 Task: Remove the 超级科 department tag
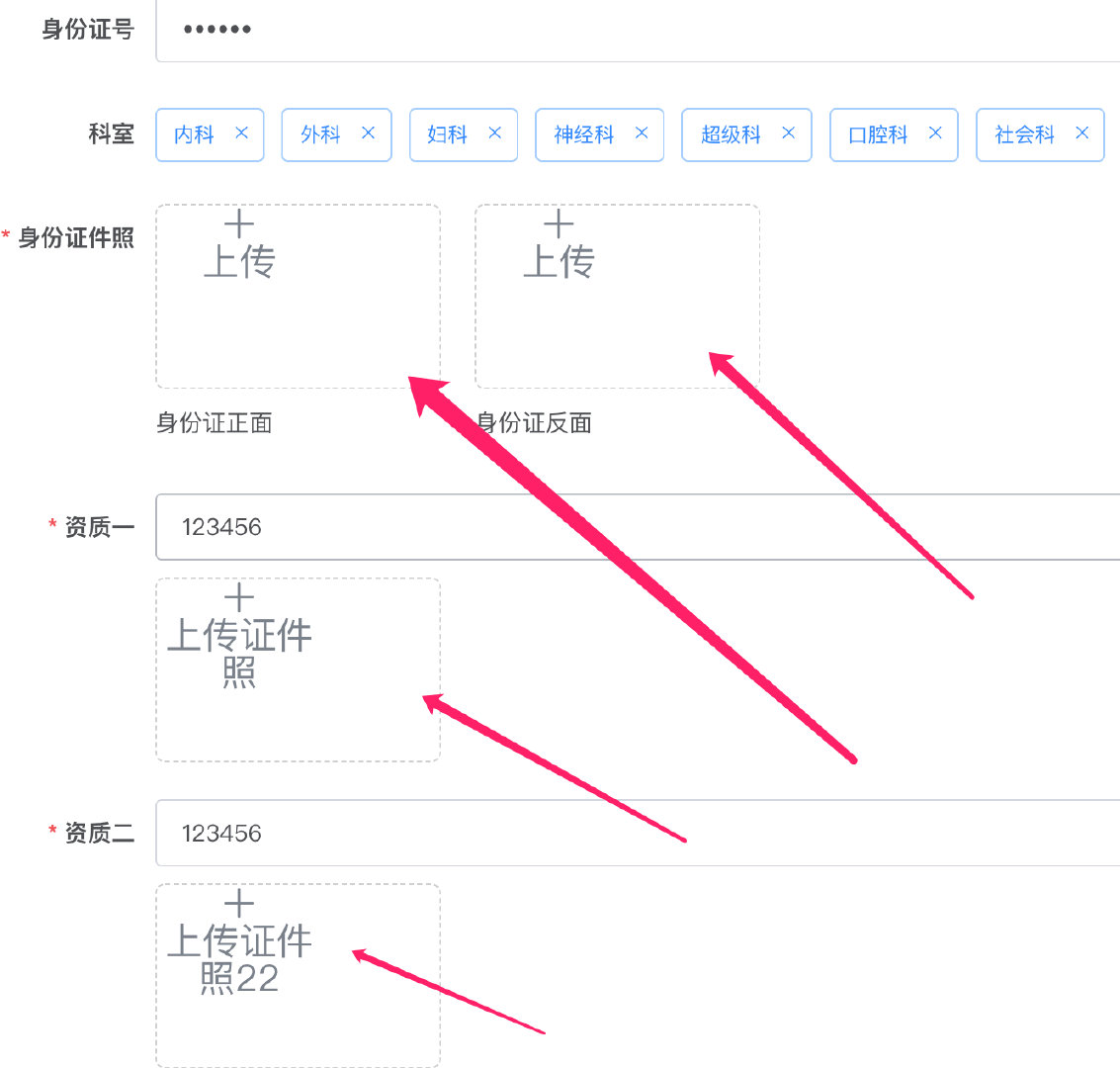(x=788, y=134)
